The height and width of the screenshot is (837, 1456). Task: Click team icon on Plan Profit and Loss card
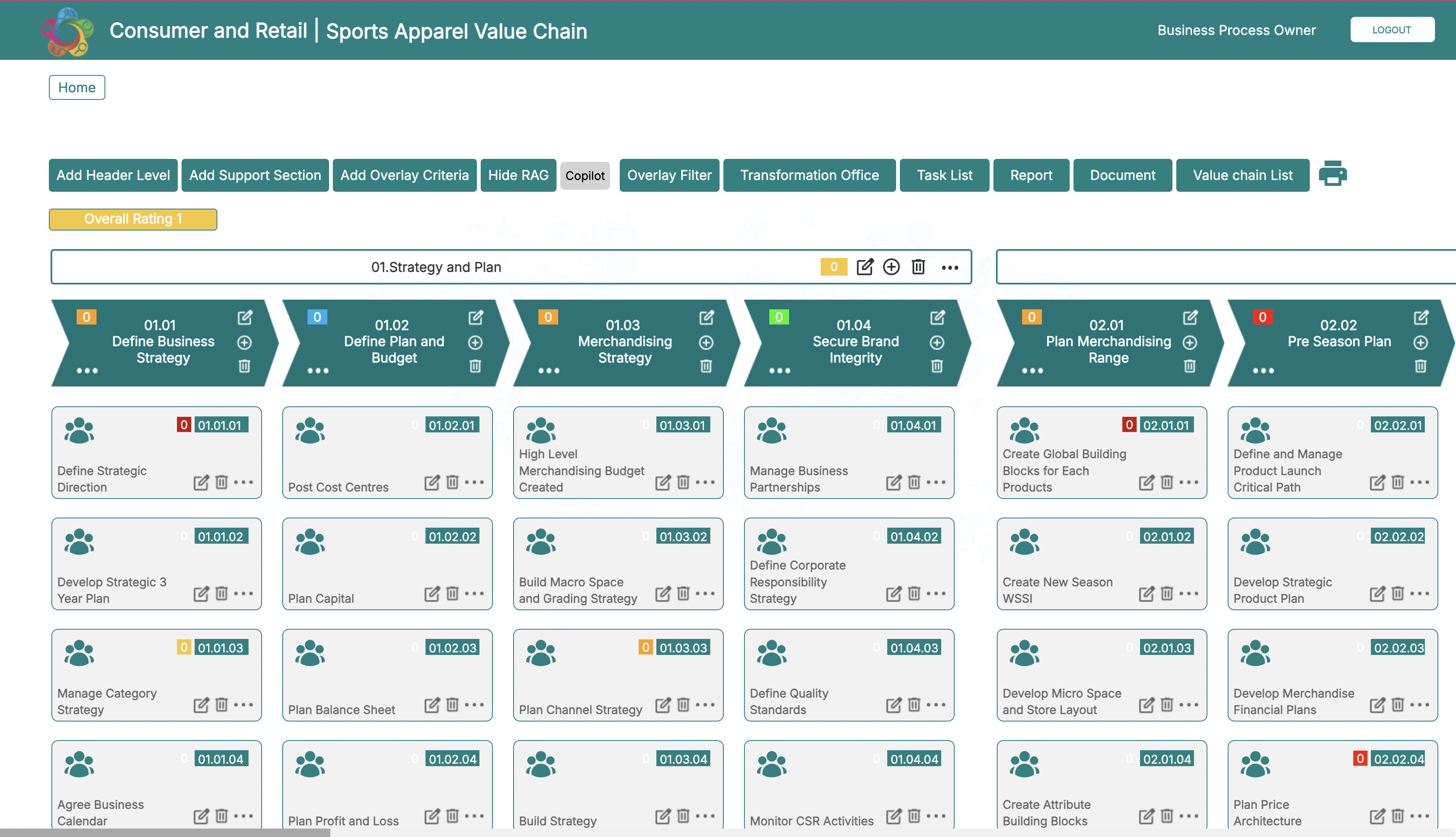point(310,765)
